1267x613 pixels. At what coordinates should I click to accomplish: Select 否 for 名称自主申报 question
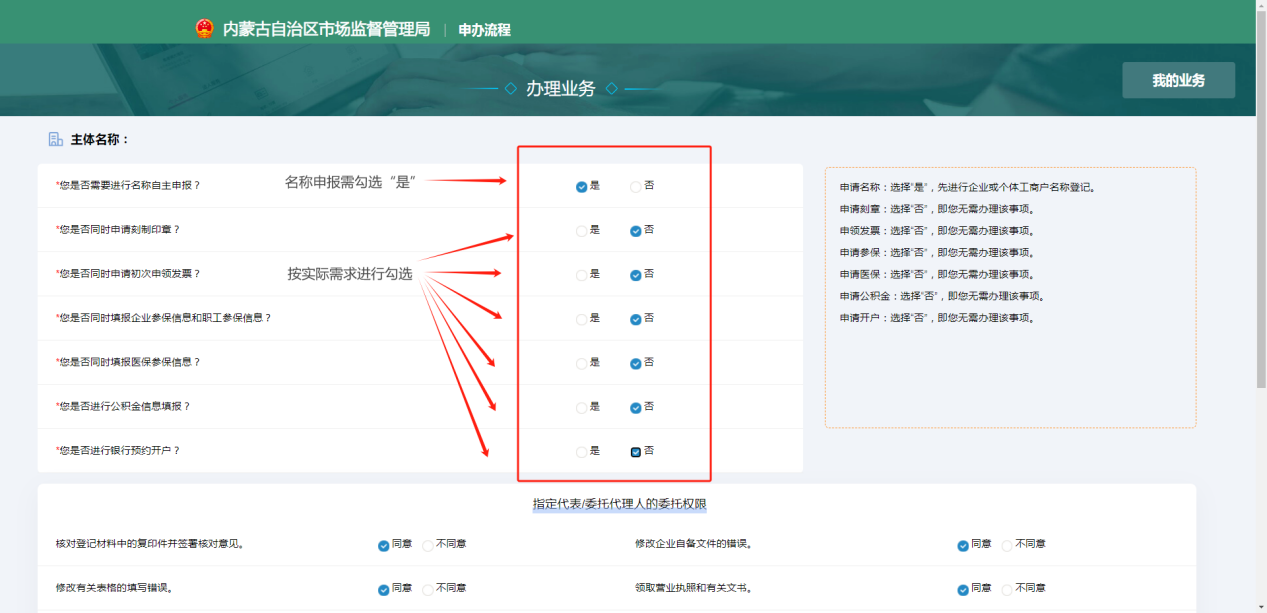[636, 187]
